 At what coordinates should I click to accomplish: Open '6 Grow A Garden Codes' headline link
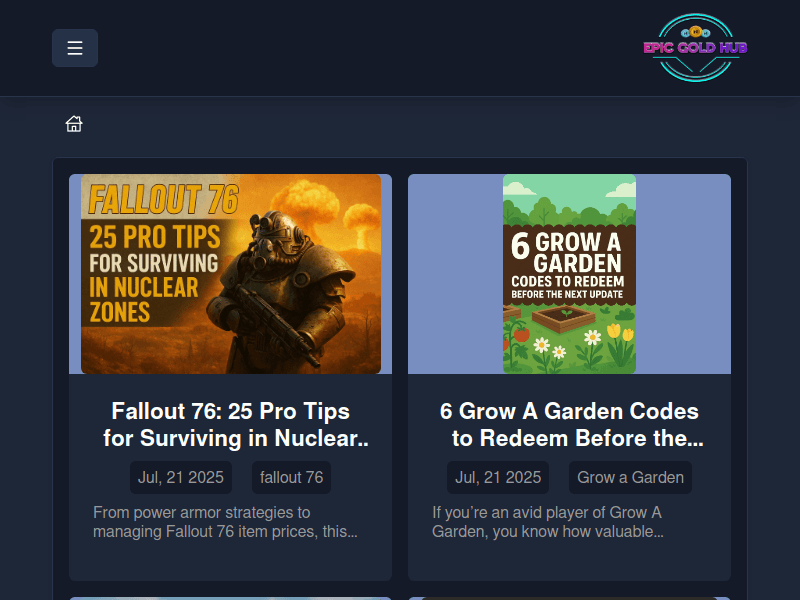coord(569,424)
